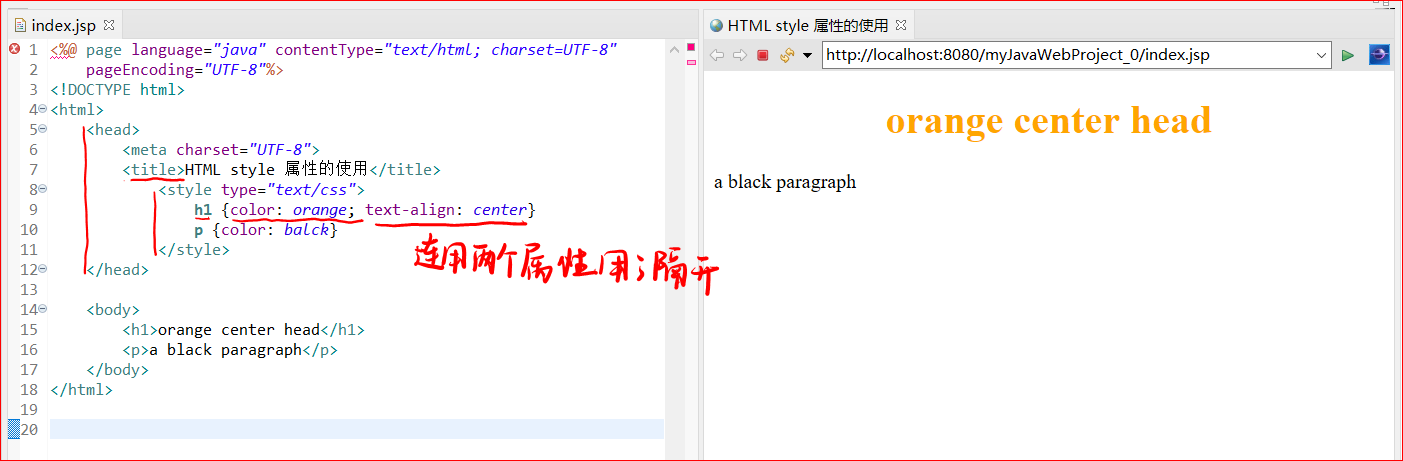This screenshot has width=1403, height=461.
Task: Click the closing </html> tag on line 18
Action: click(x=81, y=390)
